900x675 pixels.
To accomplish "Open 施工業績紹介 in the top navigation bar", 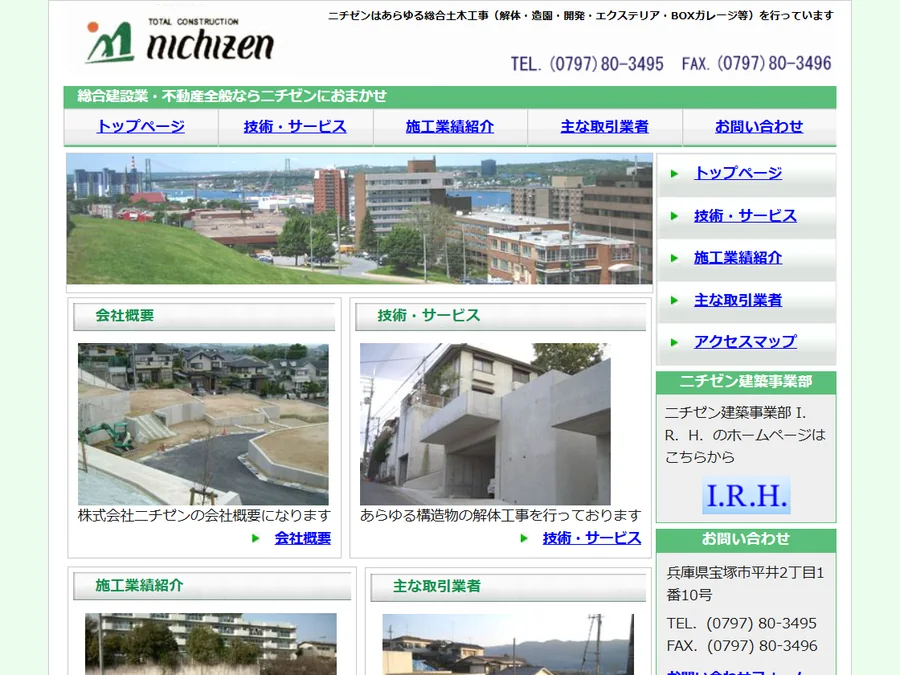I will coord(450,126).
